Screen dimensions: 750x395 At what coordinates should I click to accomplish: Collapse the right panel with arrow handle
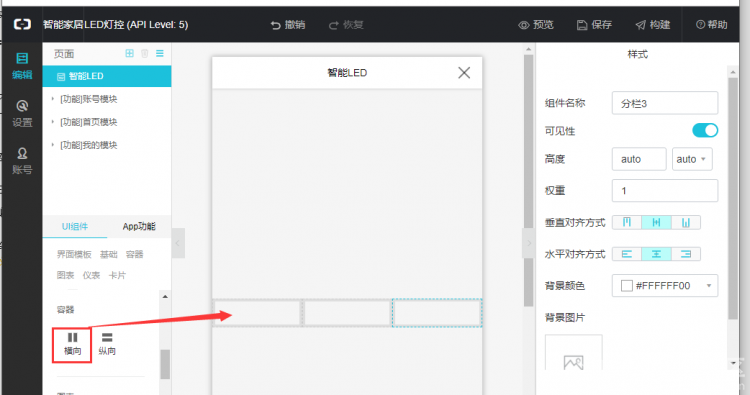(x=529, y=243)
